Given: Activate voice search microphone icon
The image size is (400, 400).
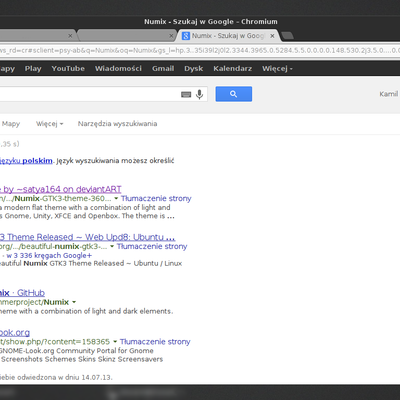Looking at the screenshot, I should pyautogui.click(x=199, y=94).
